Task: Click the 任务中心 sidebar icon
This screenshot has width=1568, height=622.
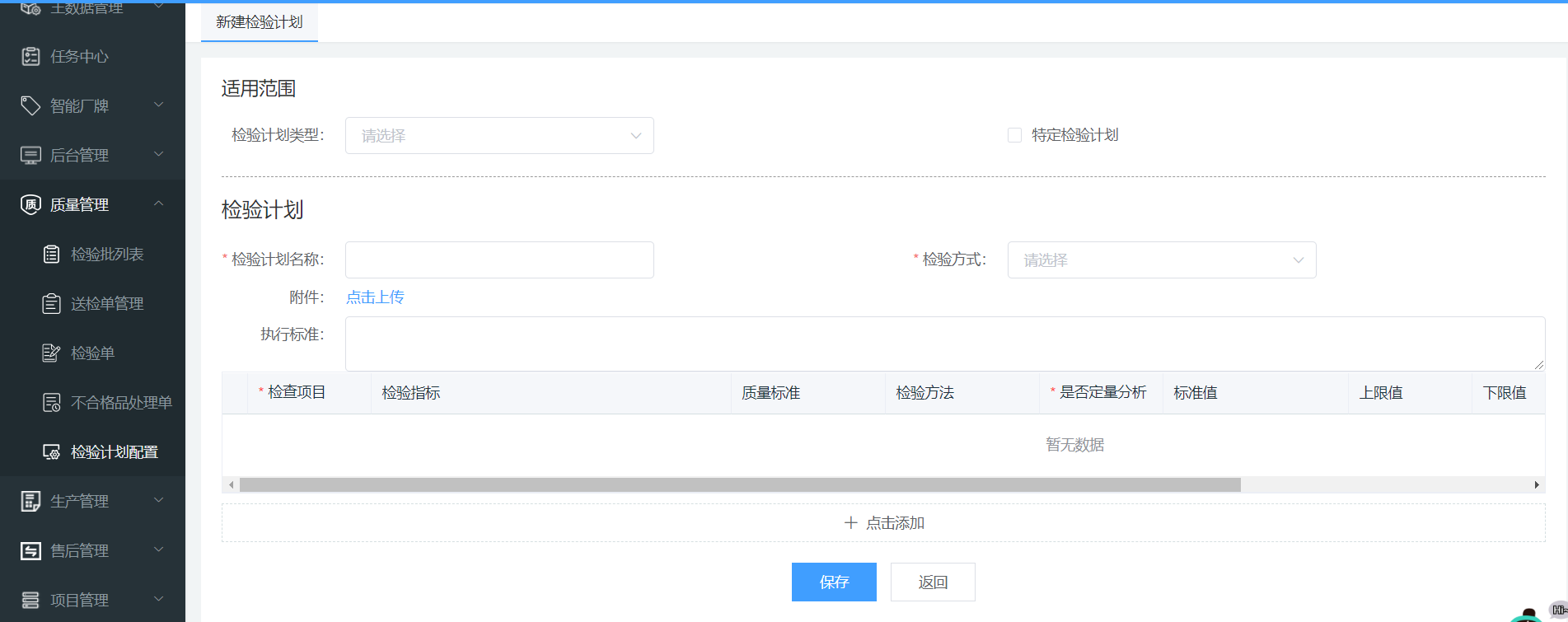Action: click(x=30, y=56)
